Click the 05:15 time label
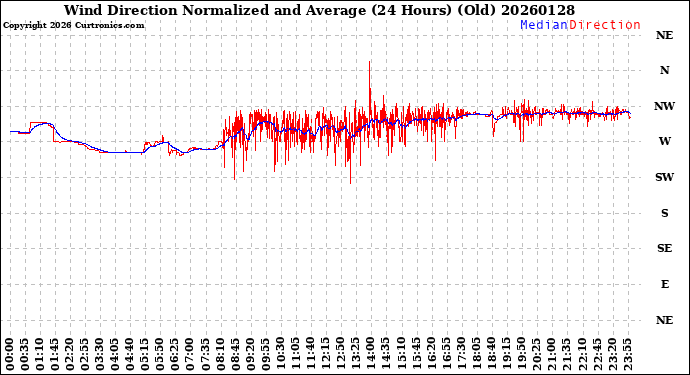This screenshot has width=690, height=375. 146,354
